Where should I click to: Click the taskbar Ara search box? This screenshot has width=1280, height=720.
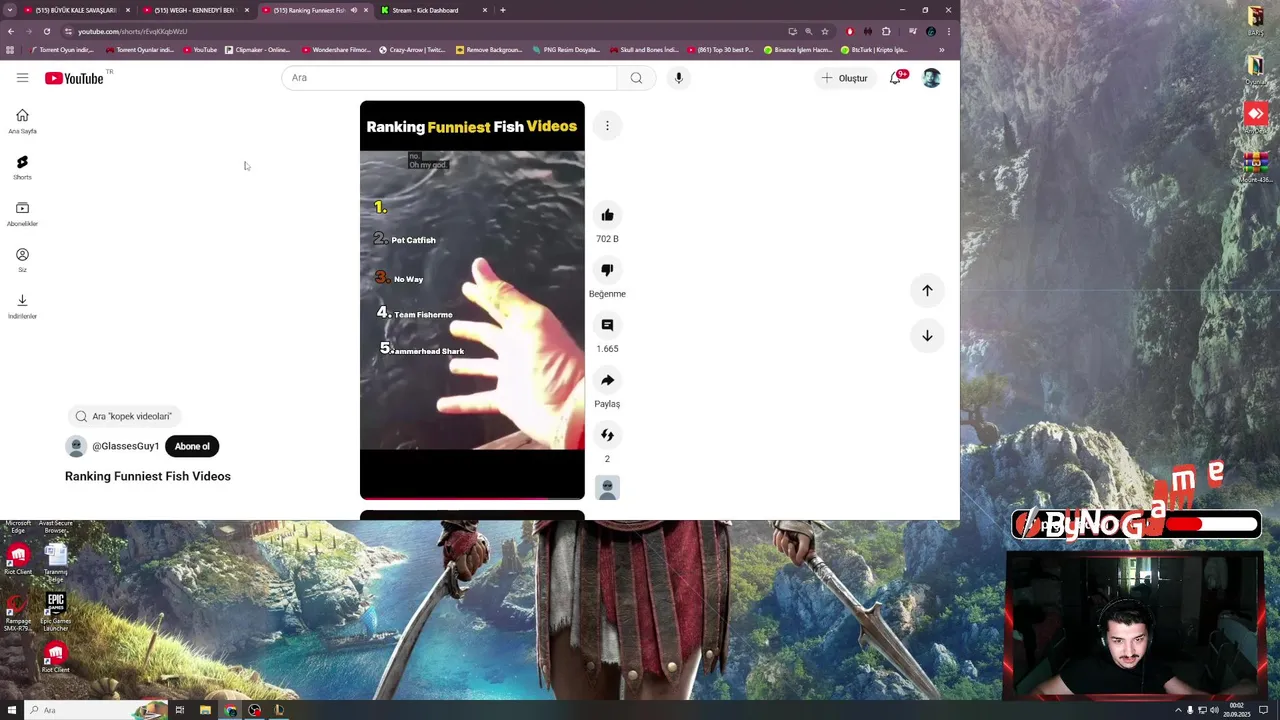[x=95, y=710]
